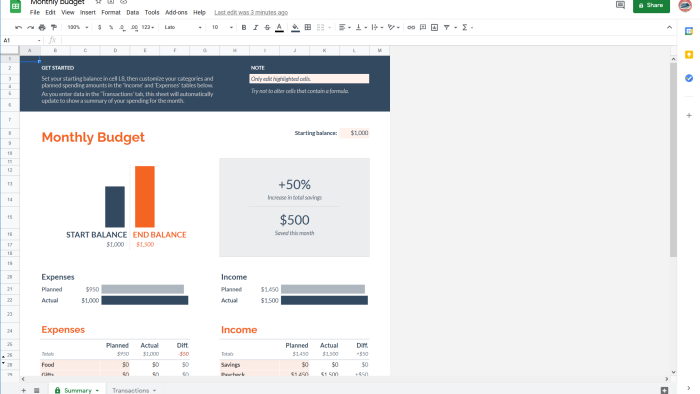The image size is (700, 394).
Task: Toggle strikethrough formatting
Action: (267, 28)
